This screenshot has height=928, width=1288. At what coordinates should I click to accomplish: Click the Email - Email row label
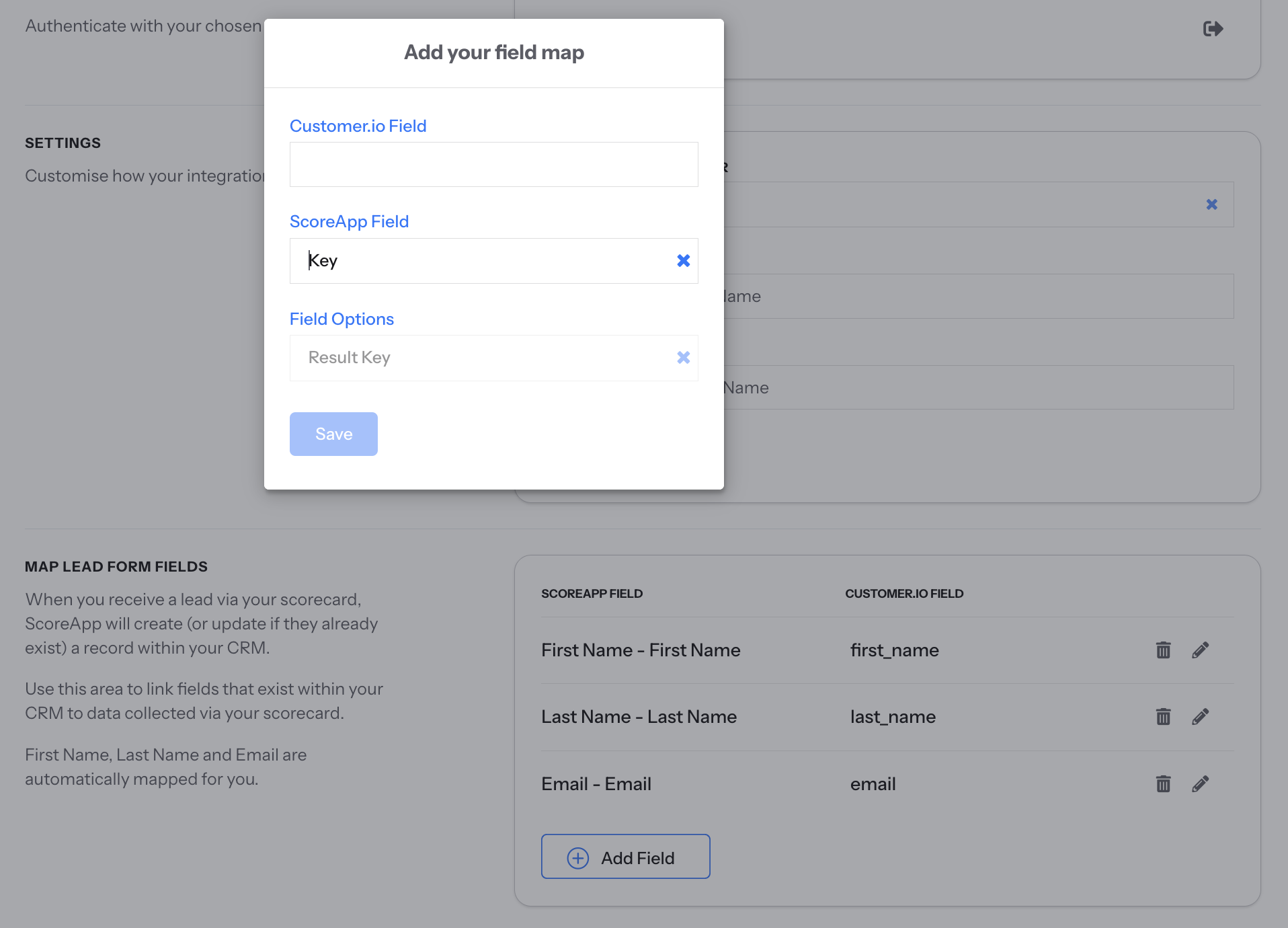(x=596, y=784)
